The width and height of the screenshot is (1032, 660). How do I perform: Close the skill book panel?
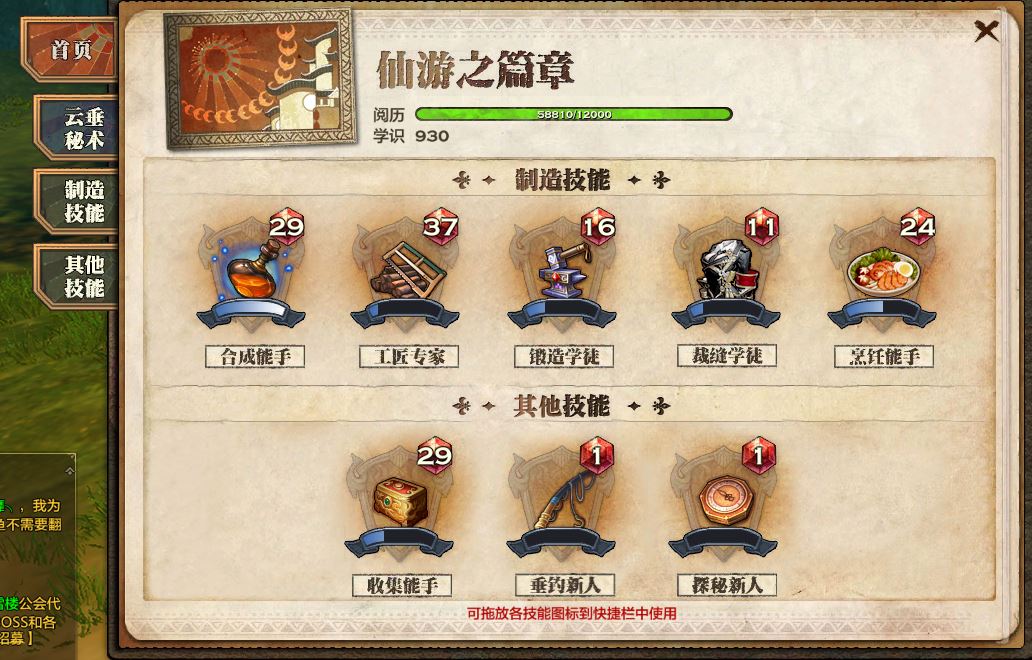[x=986, y=30]
